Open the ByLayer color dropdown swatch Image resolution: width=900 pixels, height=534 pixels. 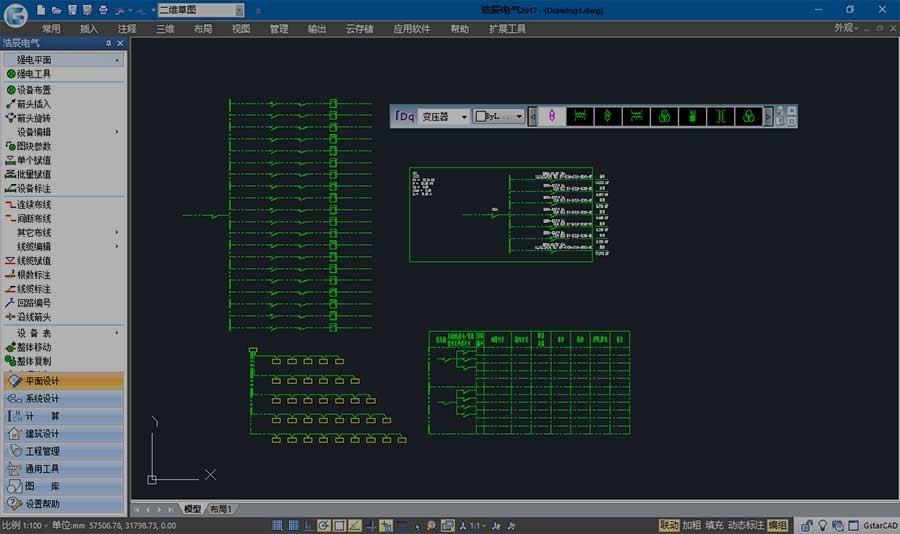tap(499, 117)
